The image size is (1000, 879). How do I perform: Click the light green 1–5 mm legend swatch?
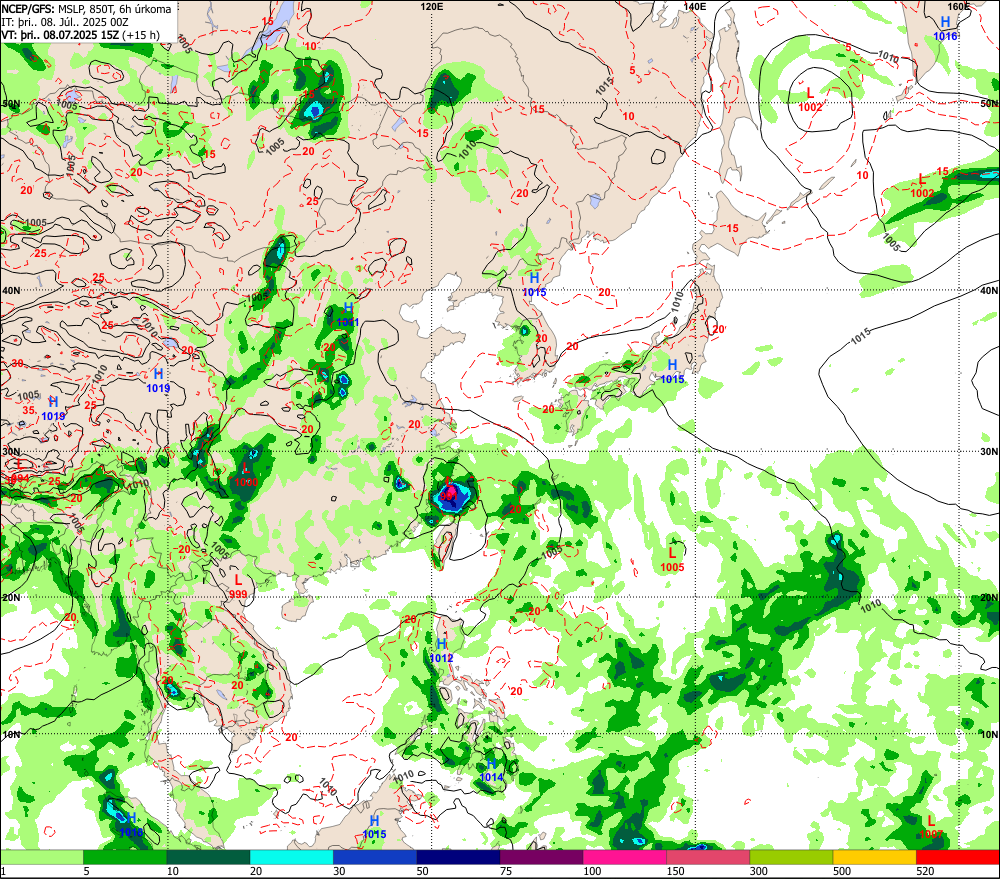click(41, 857)
